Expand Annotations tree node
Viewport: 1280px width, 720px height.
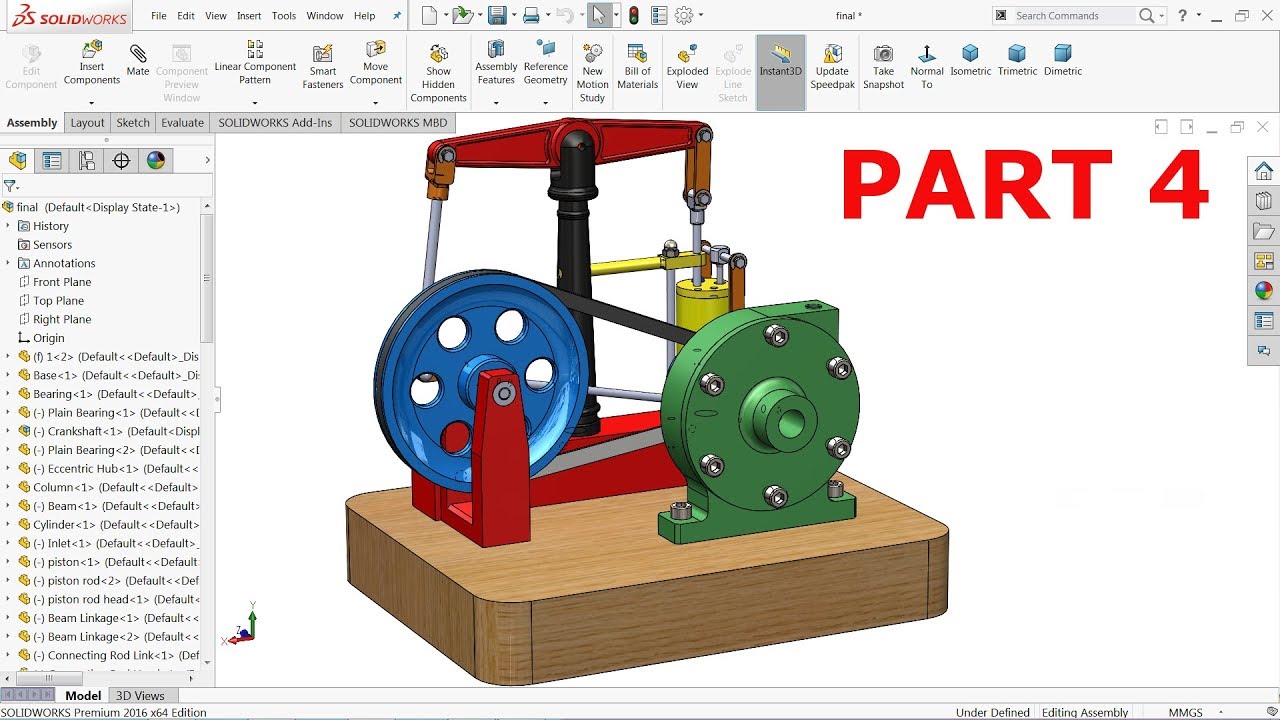8,263
